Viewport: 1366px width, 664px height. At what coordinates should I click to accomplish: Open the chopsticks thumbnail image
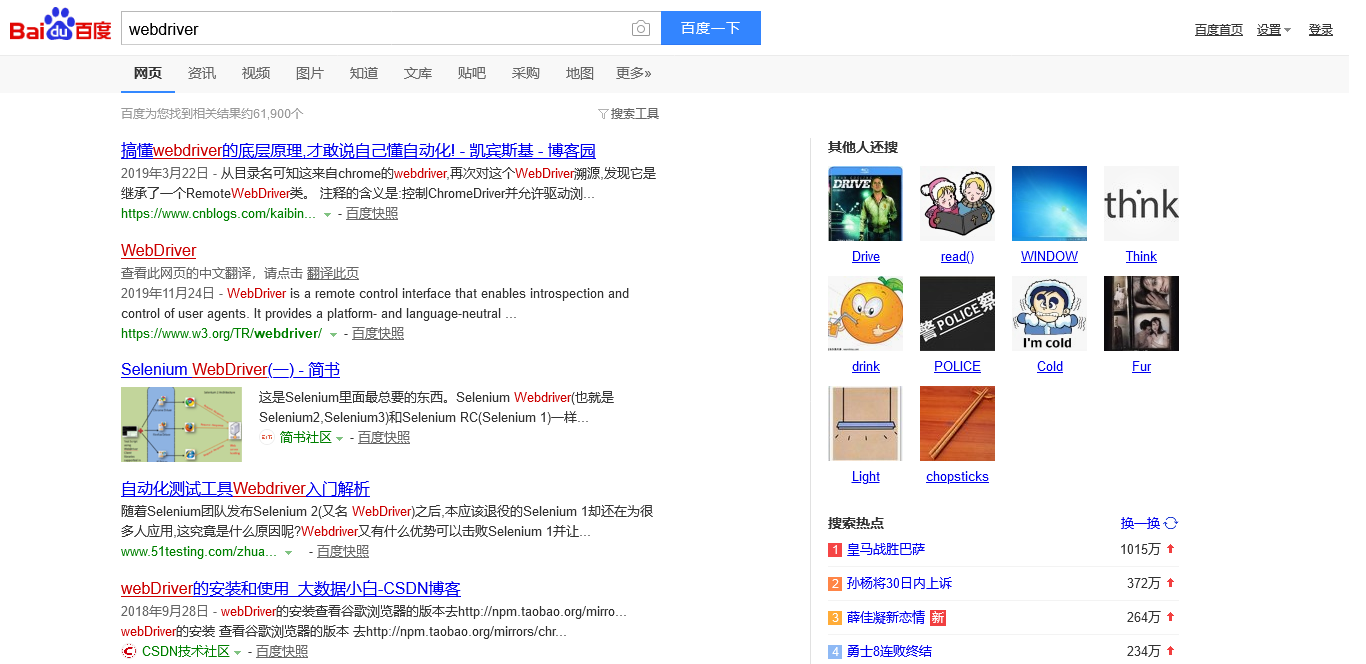(957, 424)
